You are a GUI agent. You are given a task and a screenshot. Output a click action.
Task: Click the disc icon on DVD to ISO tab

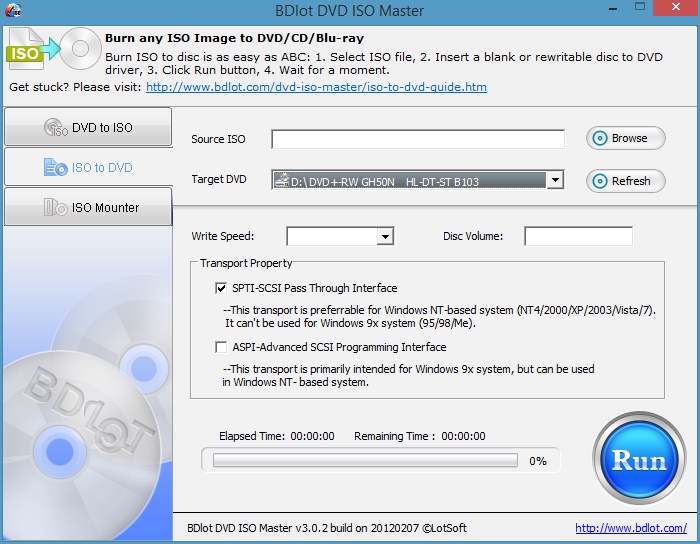(56, 127)
